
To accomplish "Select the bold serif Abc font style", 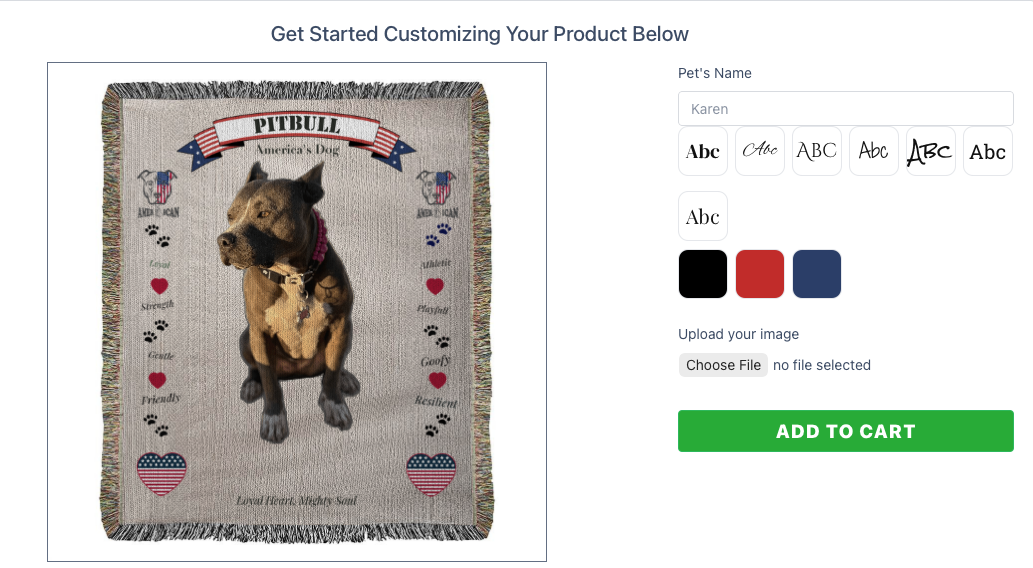I will tap(703, 151).
